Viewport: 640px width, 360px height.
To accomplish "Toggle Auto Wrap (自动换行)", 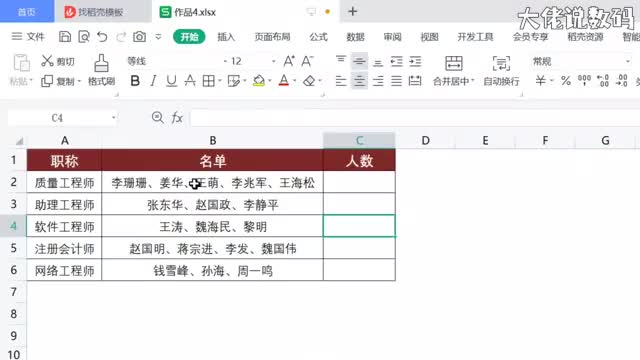I will [x=501, y=71].
